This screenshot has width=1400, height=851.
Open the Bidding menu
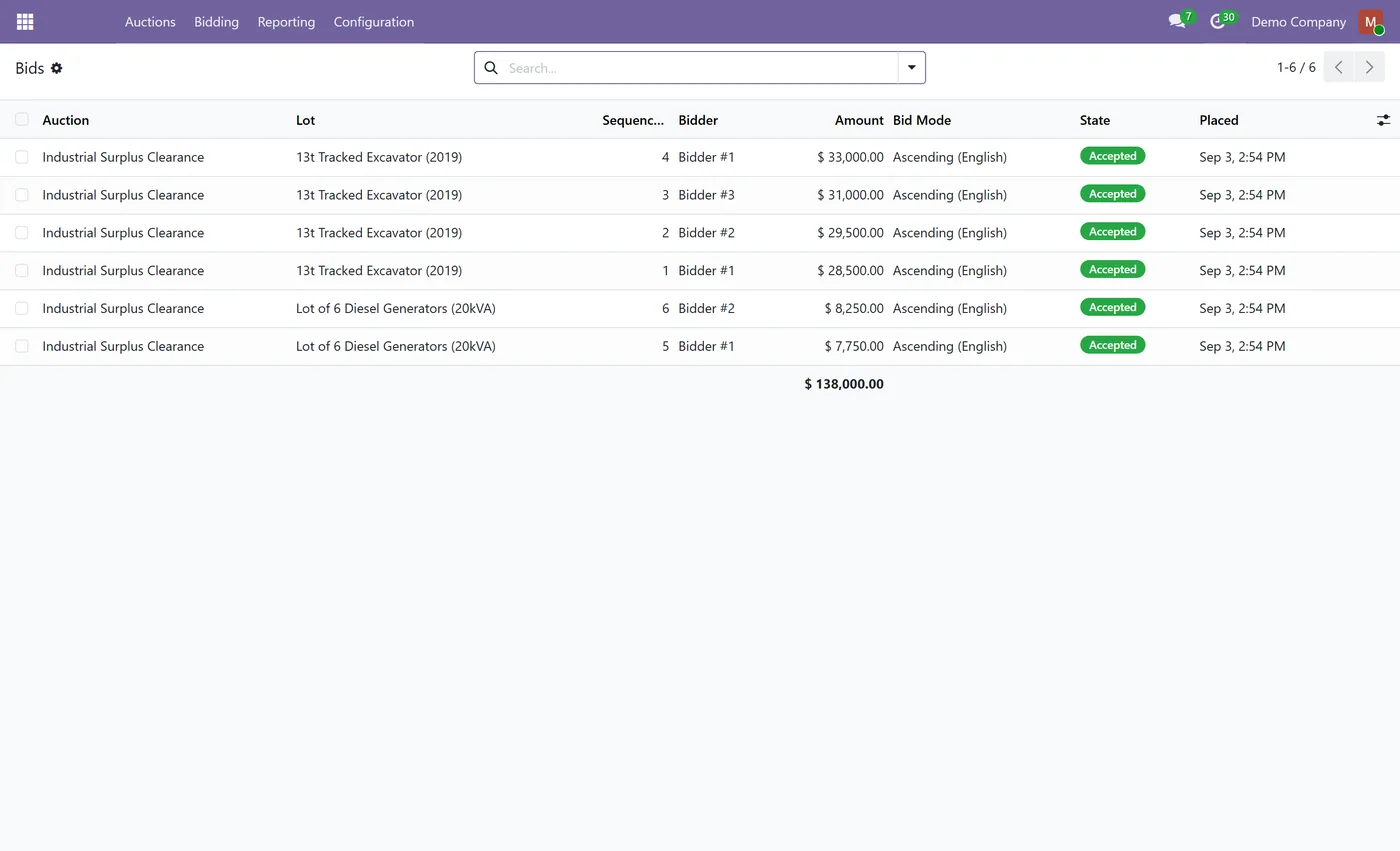(x=216, y=21)
